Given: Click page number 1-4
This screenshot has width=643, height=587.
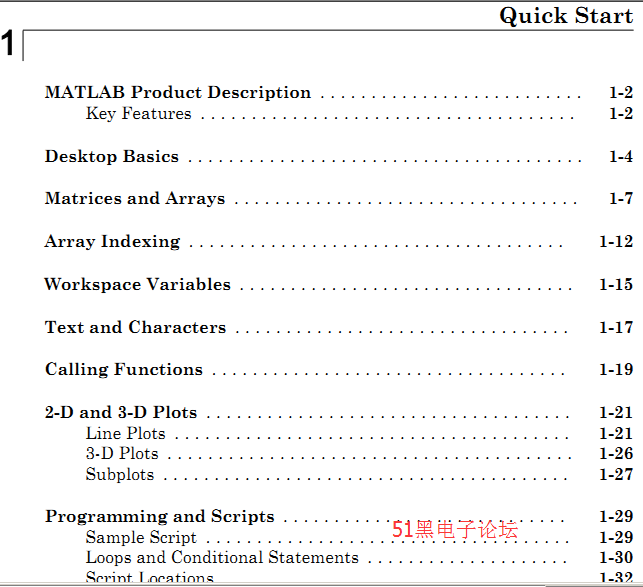Looking at the screenshot, I should (x=621, y=157).
